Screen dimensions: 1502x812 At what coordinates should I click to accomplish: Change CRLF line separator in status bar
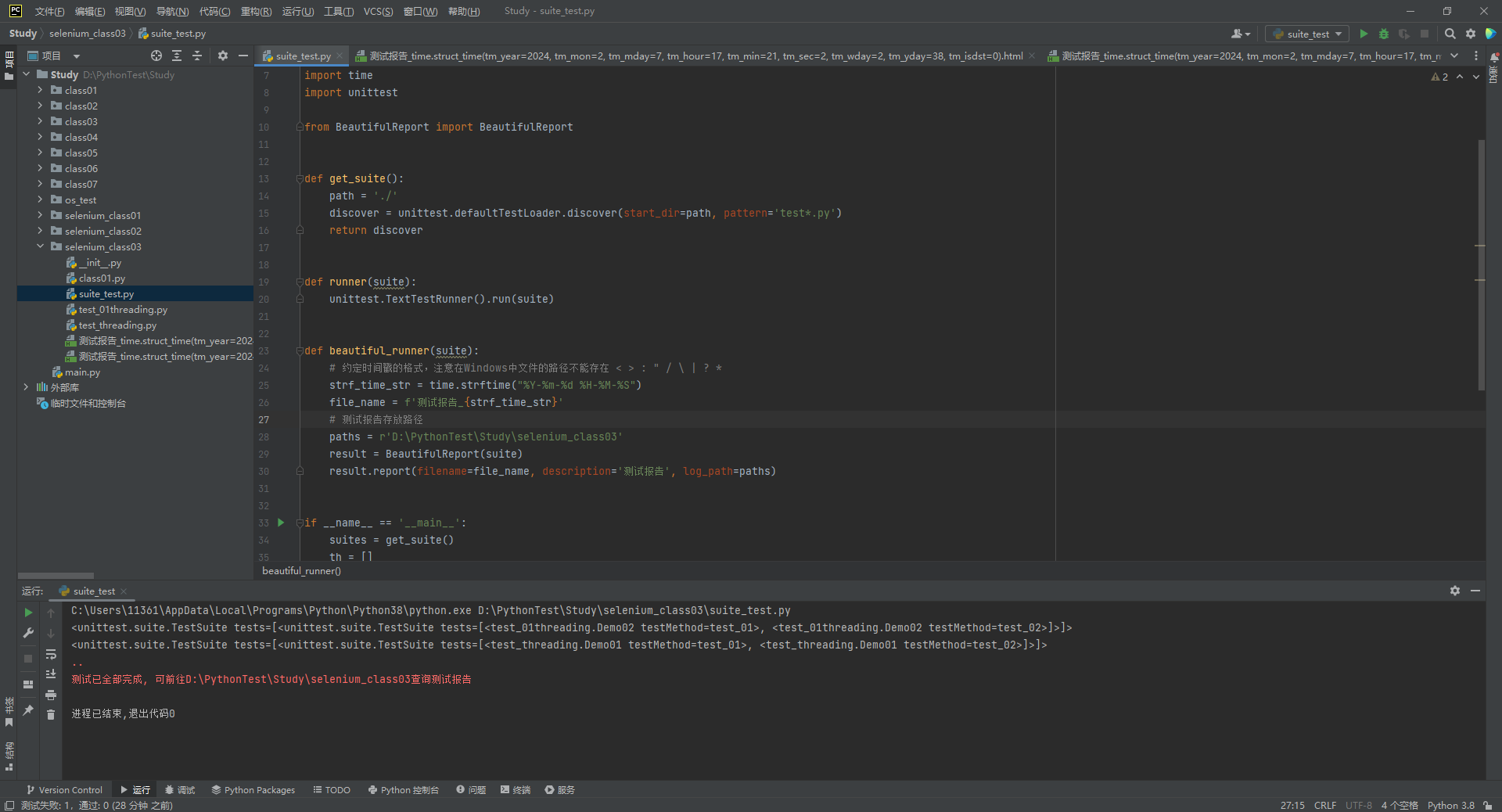pyautogui.click(x=1325, y=805)
